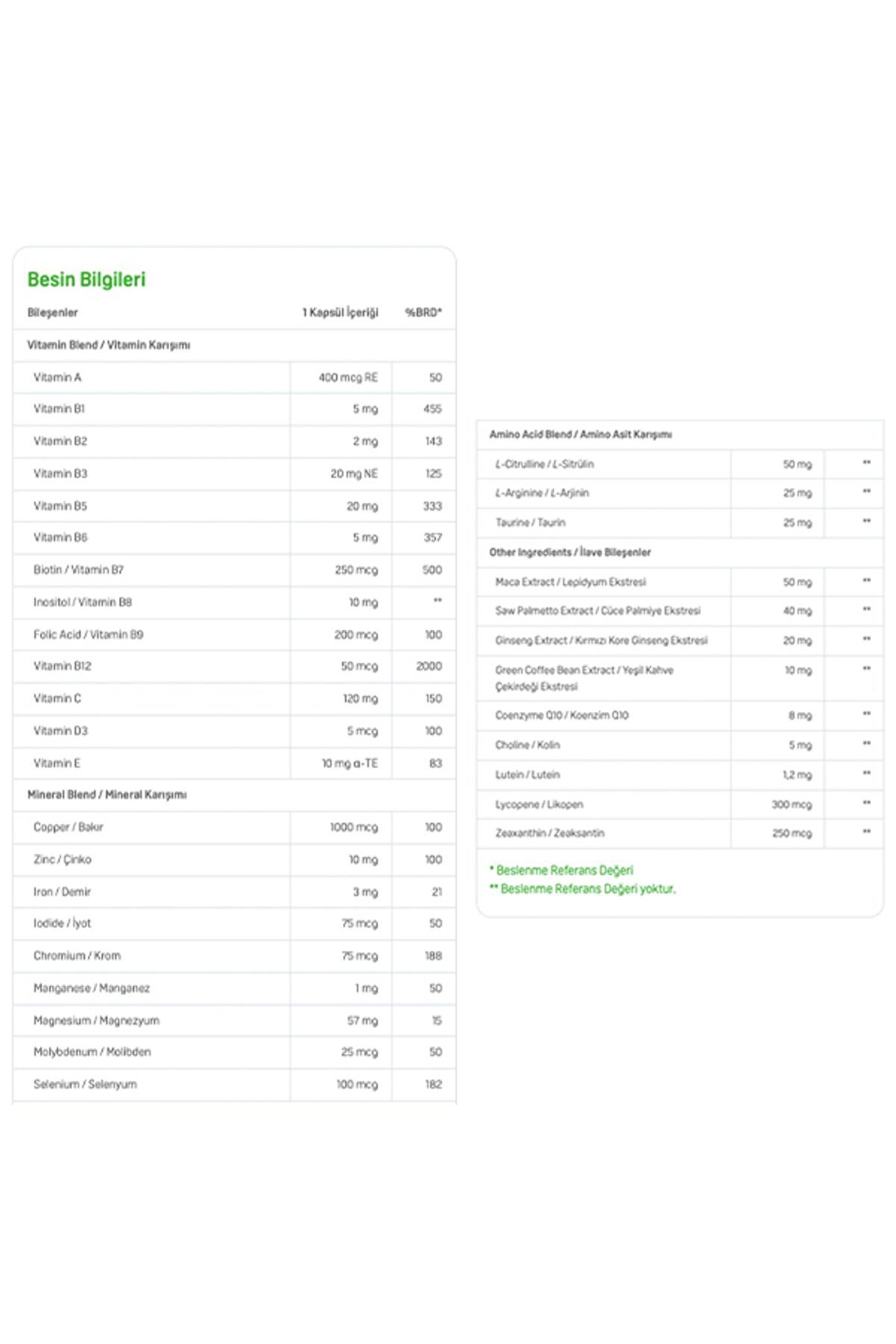Click the Selenium / Selenyum row label
The width and height of the screenshot is (896, 1344).
[85, 1084]
